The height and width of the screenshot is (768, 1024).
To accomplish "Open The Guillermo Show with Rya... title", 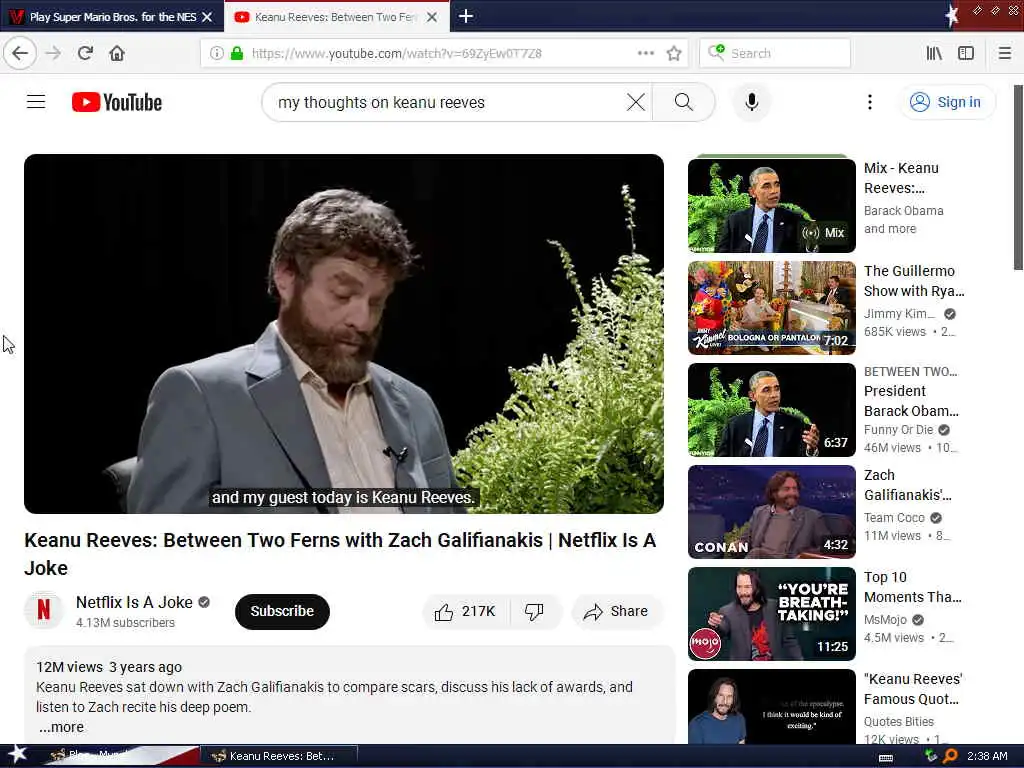I will click(914, 281).
